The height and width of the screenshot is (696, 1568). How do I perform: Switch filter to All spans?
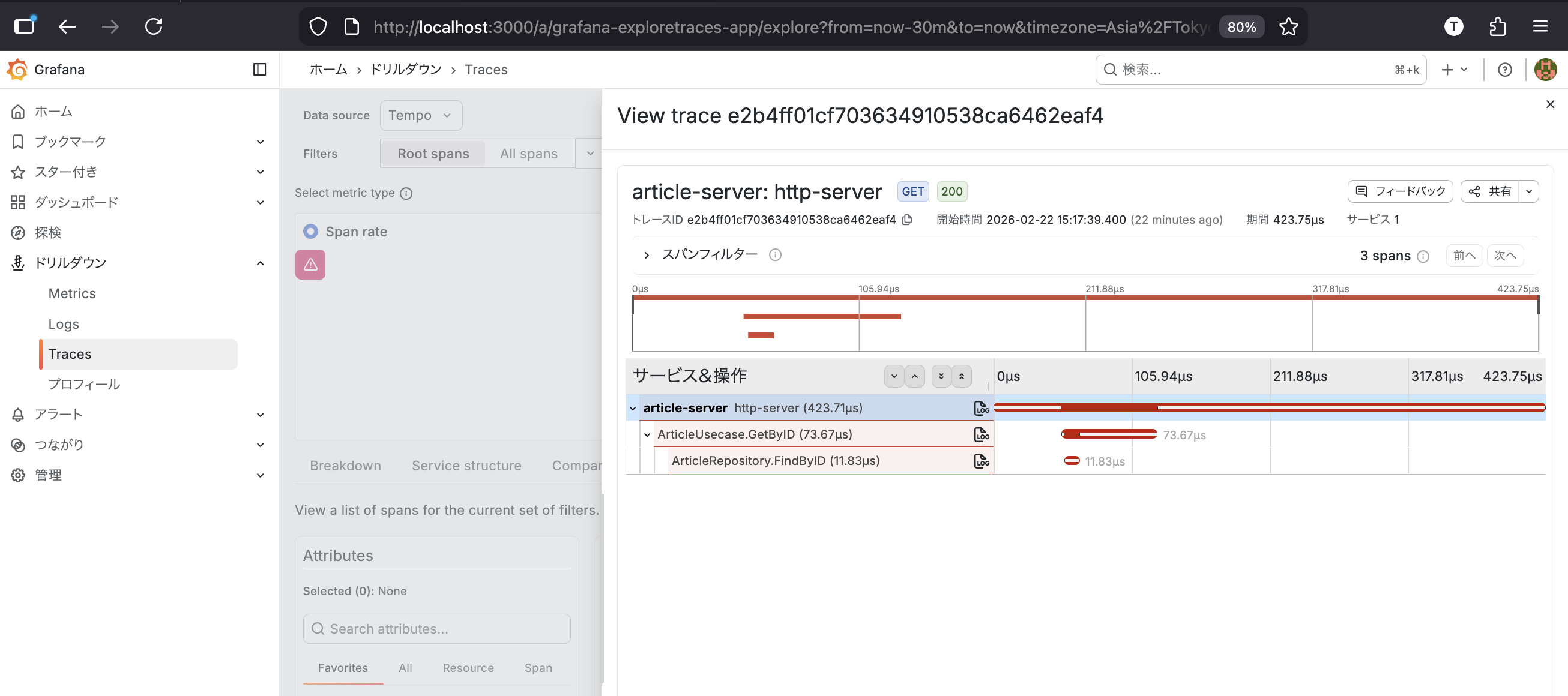pos(528,154)
